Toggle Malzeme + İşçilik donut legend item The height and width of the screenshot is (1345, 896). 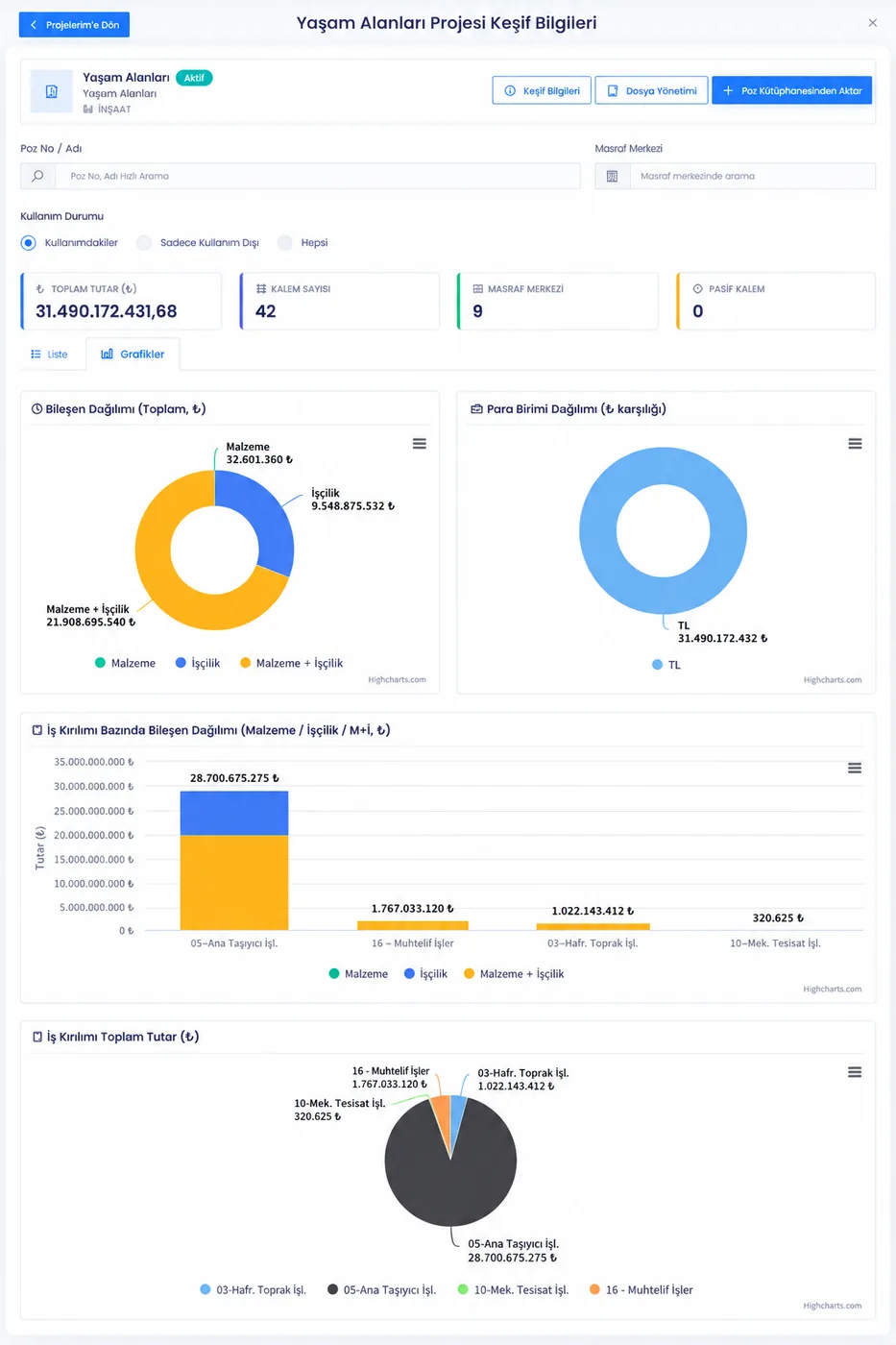pos(291,663)
